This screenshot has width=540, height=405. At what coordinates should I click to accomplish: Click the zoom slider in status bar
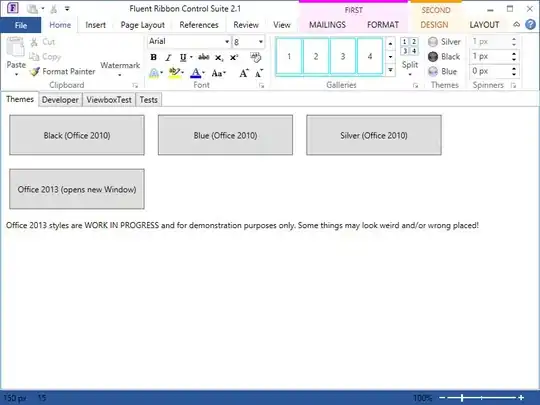(481, 398)
